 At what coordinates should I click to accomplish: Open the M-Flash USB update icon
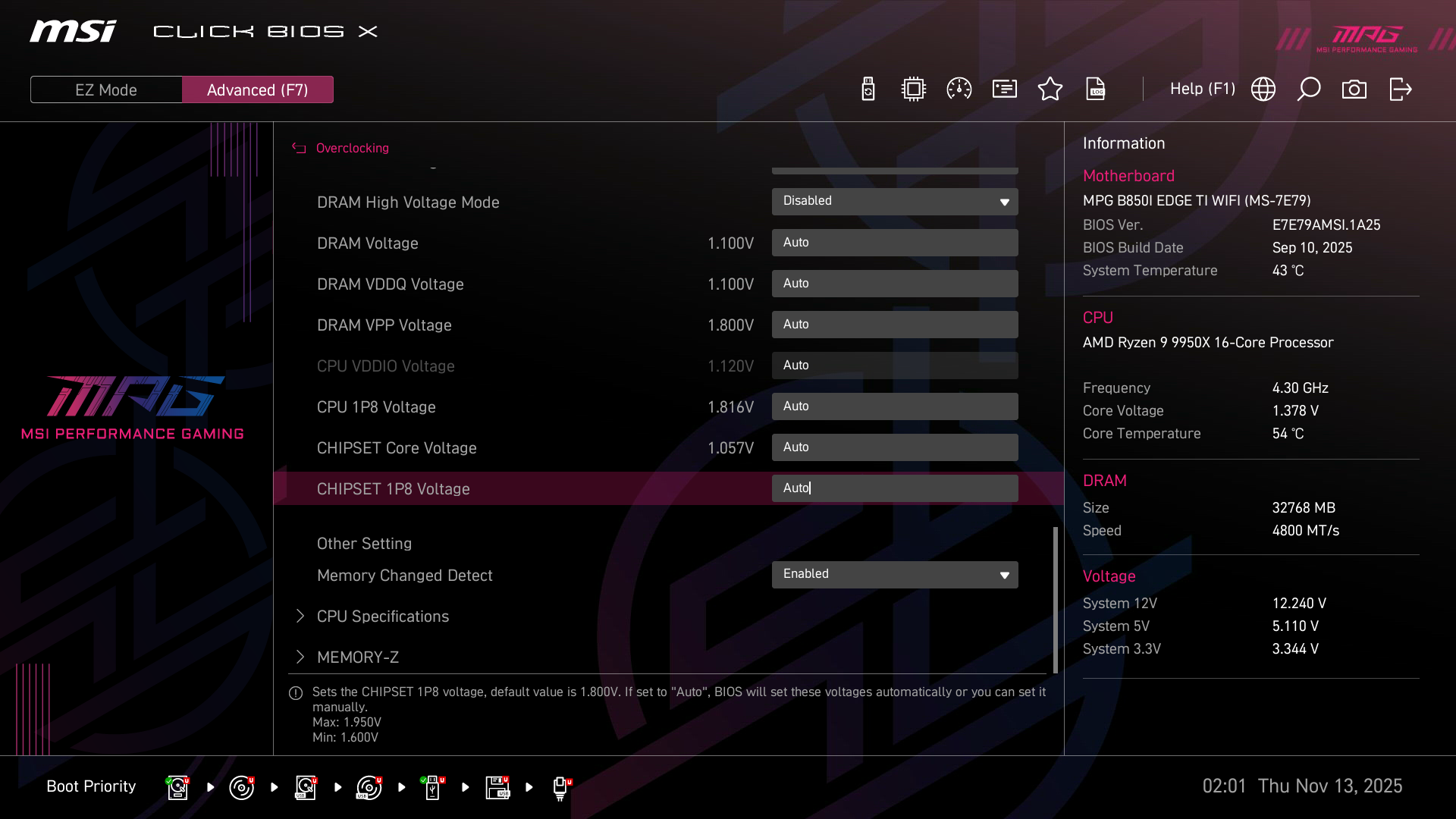tap(868, 89)
